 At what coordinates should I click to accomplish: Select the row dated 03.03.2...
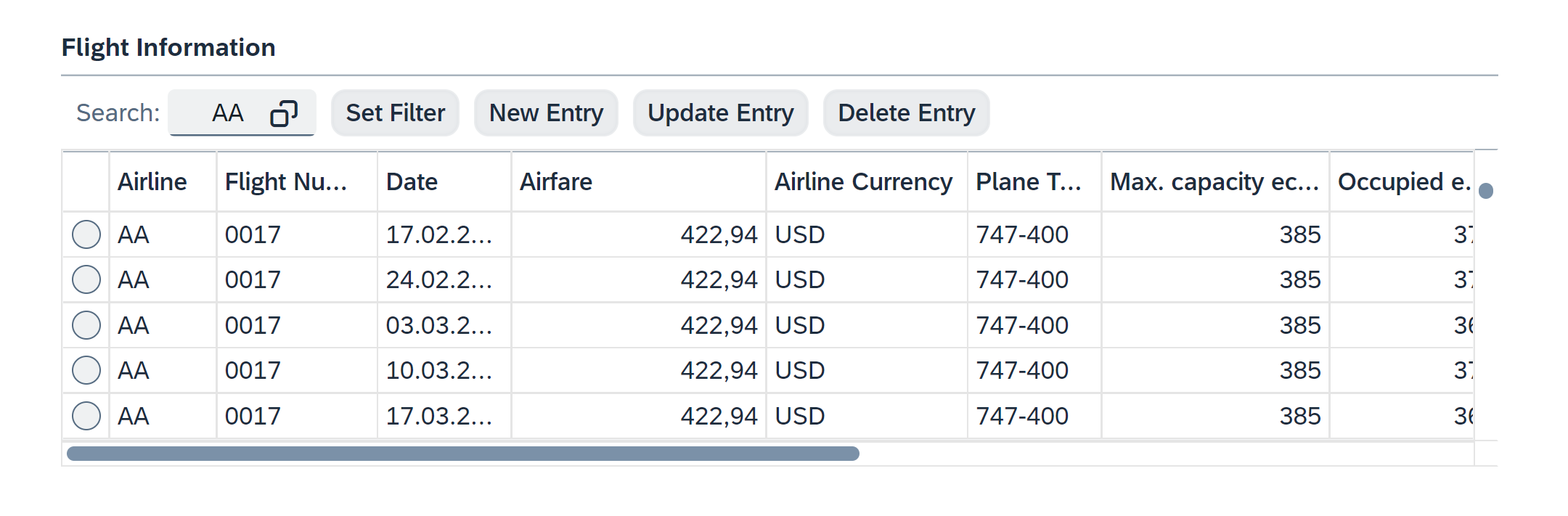coord(86,325)
